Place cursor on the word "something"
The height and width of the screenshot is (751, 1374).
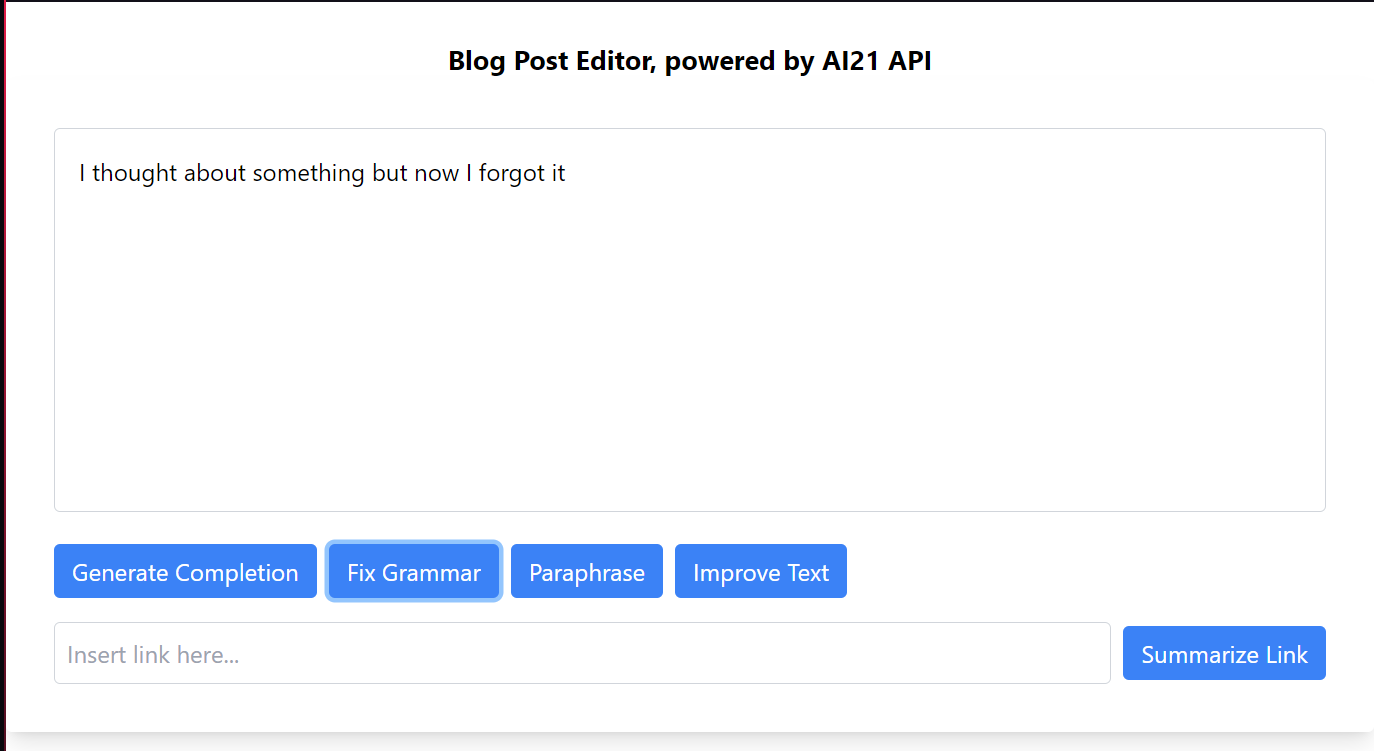click(x=308, y=173)
